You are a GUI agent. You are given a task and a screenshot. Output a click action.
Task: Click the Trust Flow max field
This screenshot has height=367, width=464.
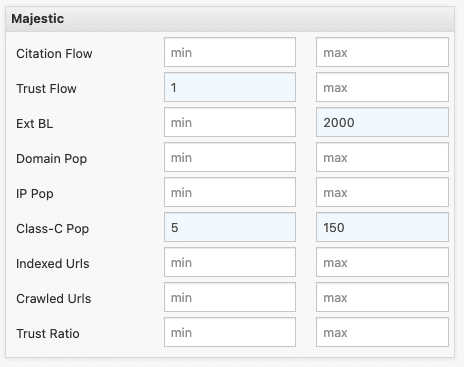coord(382,87)
